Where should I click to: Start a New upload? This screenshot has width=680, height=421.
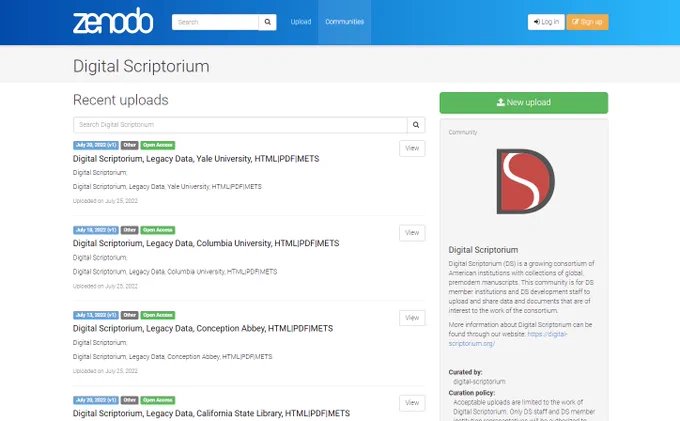523,103
